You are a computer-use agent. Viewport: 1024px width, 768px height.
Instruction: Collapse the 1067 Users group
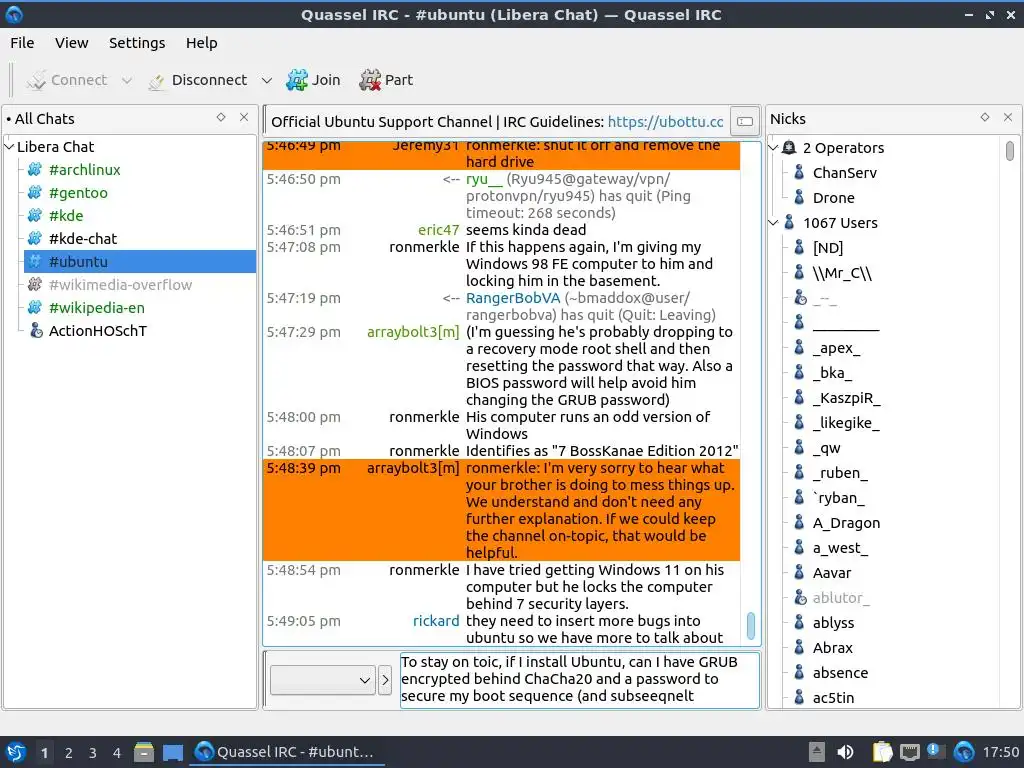(x=773, y=223)
